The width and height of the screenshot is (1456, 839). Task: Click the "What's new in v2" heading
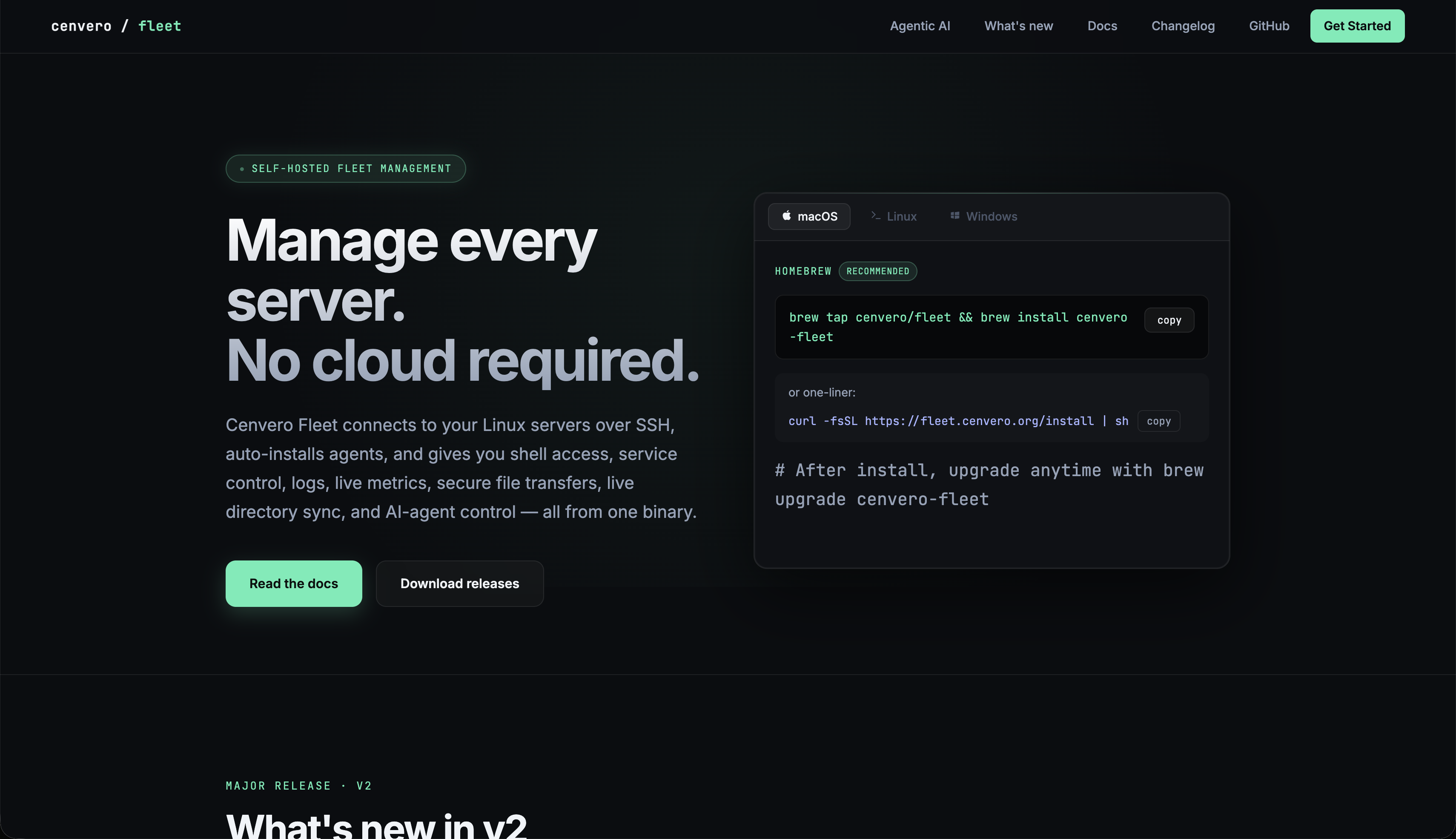[376, 825]
